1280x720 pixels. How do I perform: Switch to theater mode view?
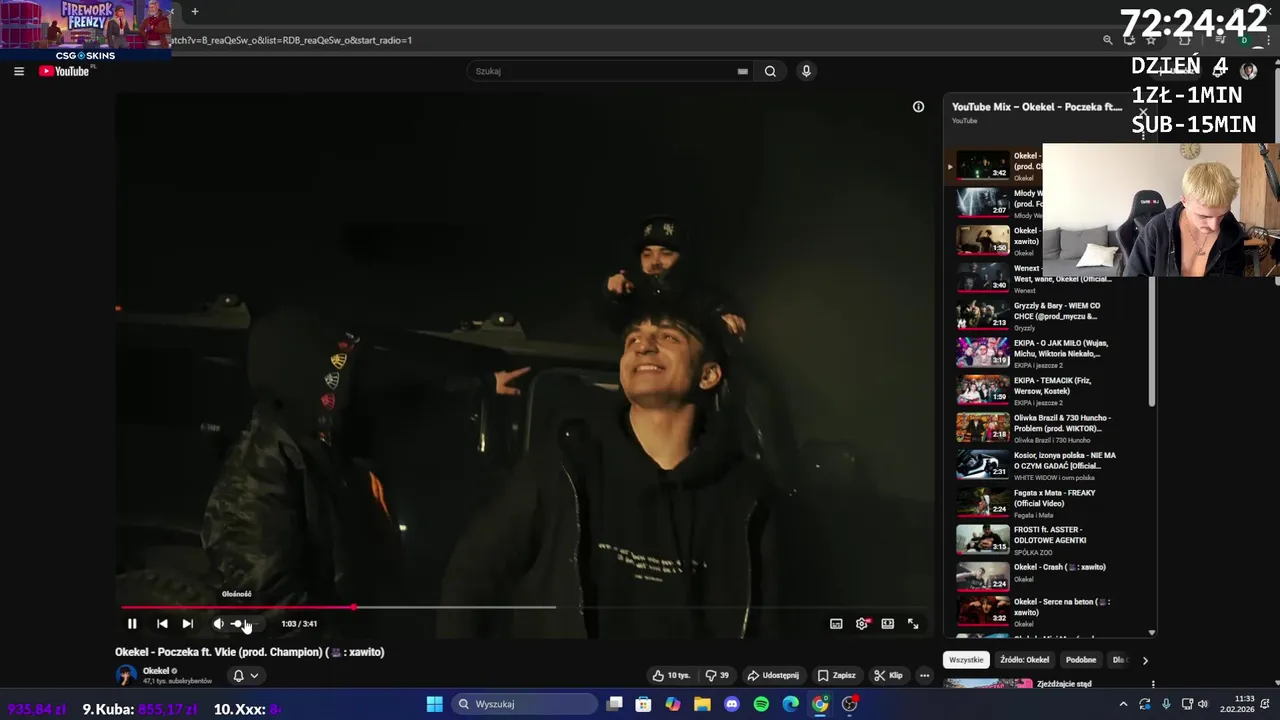pos(887,624)
